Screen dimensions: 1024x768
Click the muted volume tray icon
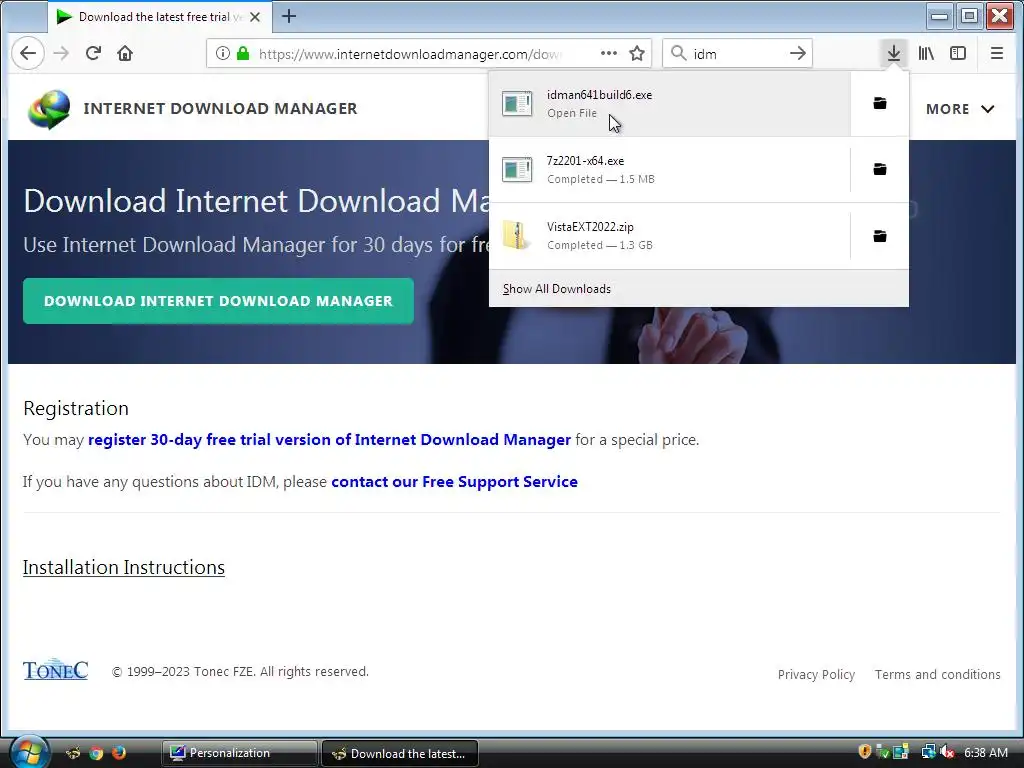(948, 752)
